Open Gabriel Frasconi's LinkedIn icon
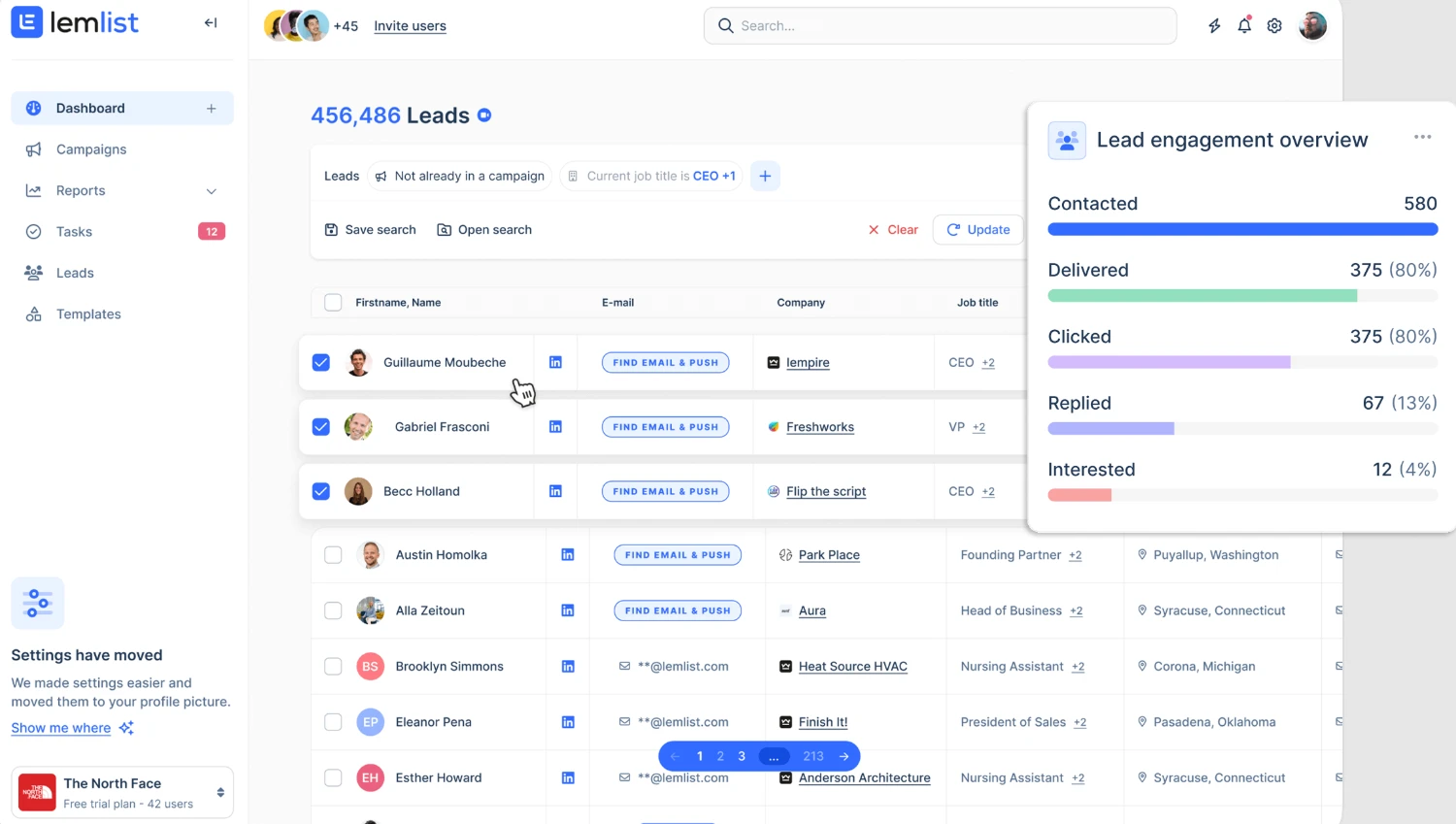1456x824 pixels. 555,427
